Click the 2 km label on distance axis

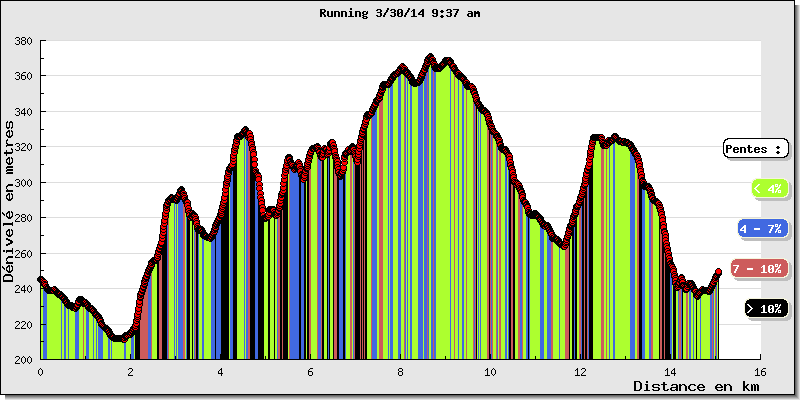point(131,372)
